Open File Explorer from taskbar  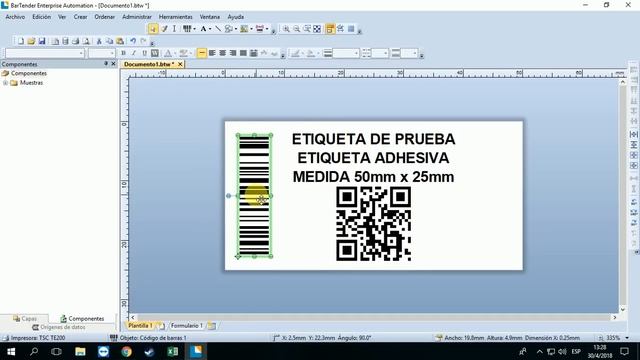80,351
